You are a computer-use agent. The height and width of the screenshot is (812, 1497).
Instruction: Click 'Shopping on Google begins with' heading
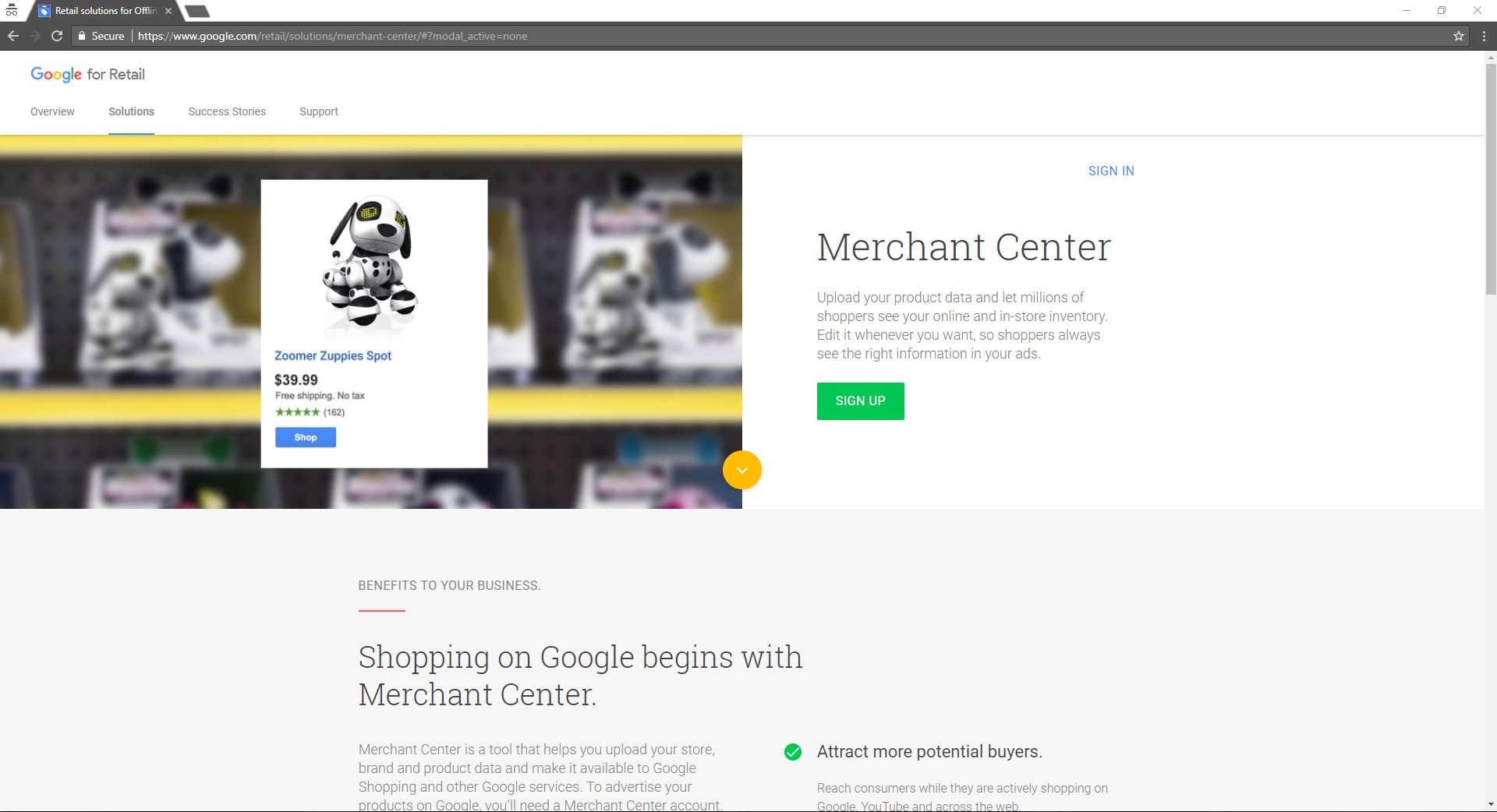[580, 657]
